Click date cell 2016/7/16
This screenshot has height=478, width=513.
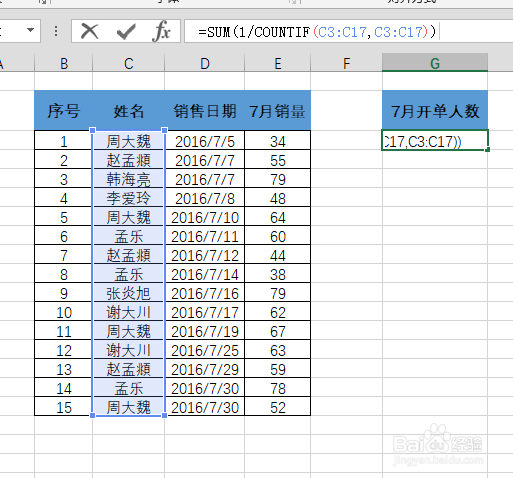coord(205,292)
